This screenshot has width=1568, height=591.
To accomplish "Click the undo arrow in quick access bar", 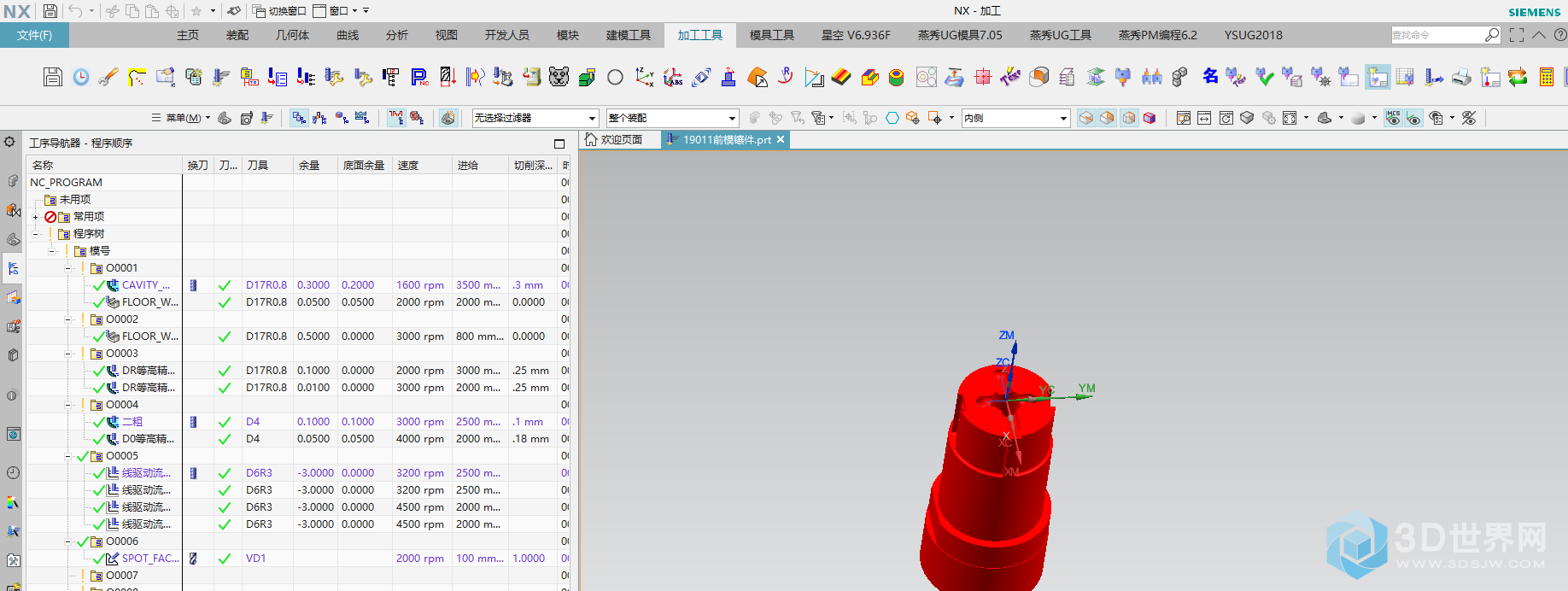I will (x=75, y=11).
